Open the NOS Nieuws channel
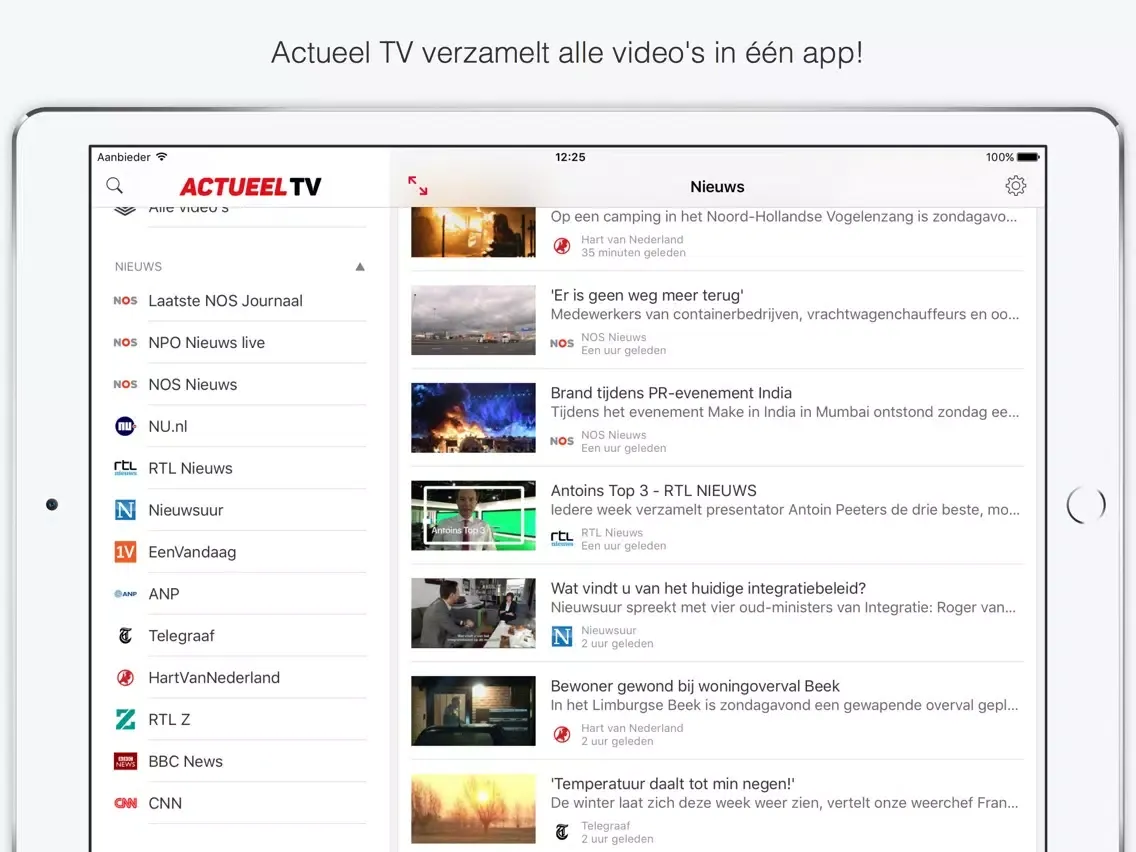This screenshot has width=1136, height=852. click(x=193, y=385)
